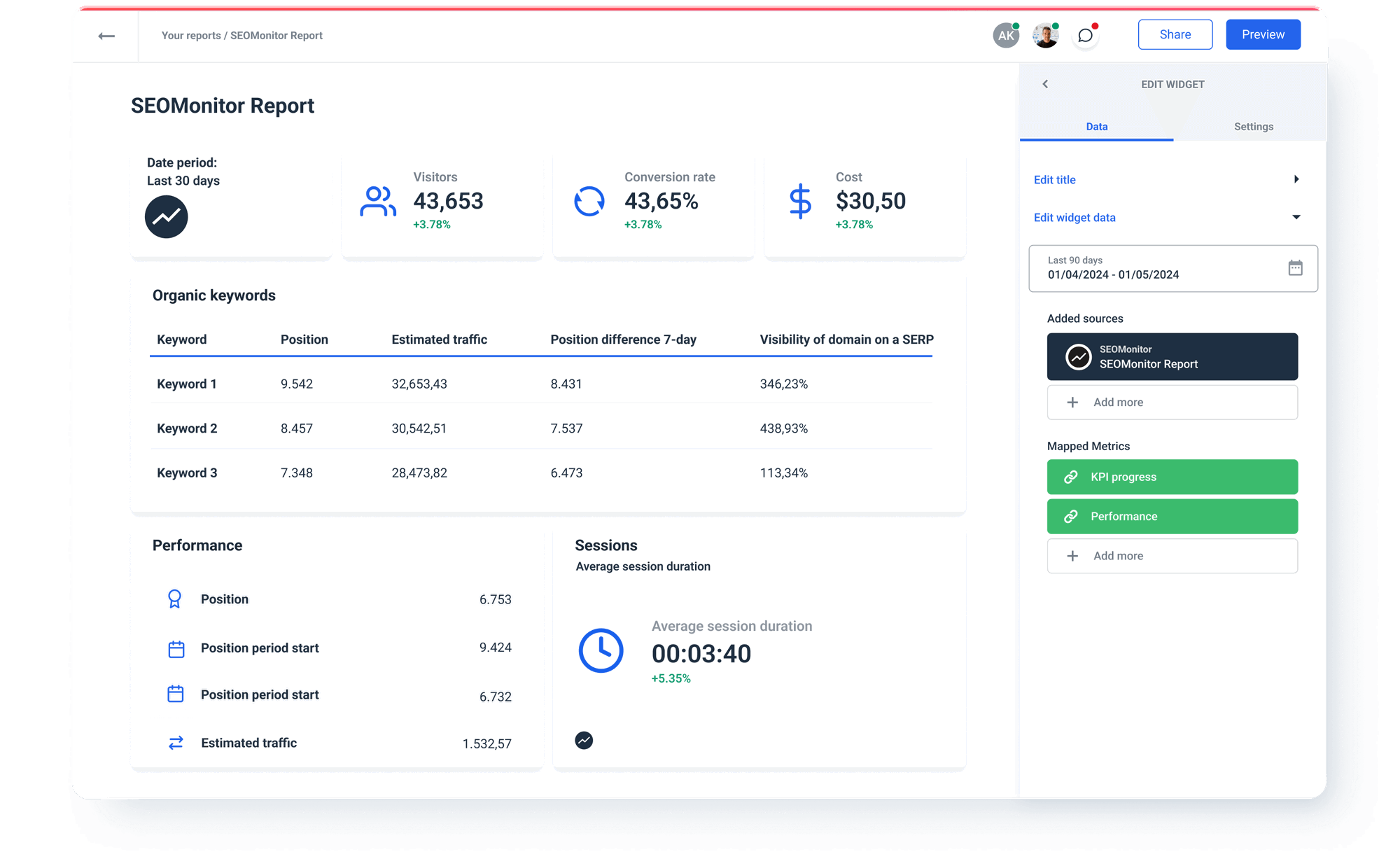Screen dimensions: 1400x852
Task: Open the date period trend icon
Action: [166, 217]
